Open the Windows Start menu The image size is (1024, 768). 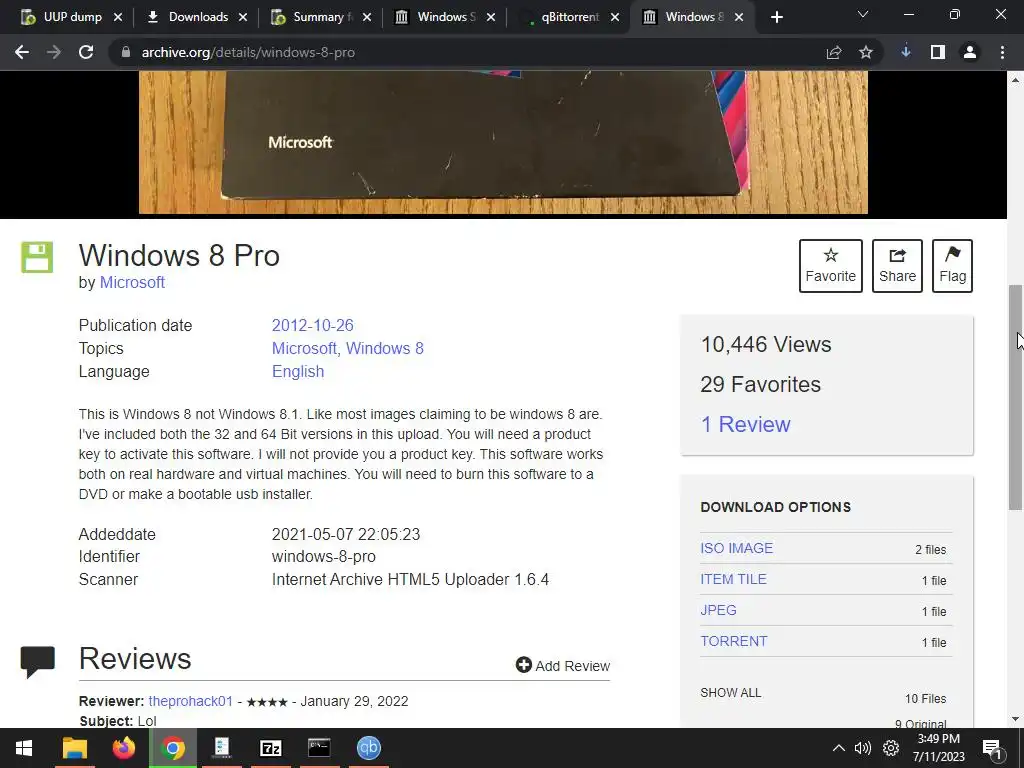click(x=24, y=748)
